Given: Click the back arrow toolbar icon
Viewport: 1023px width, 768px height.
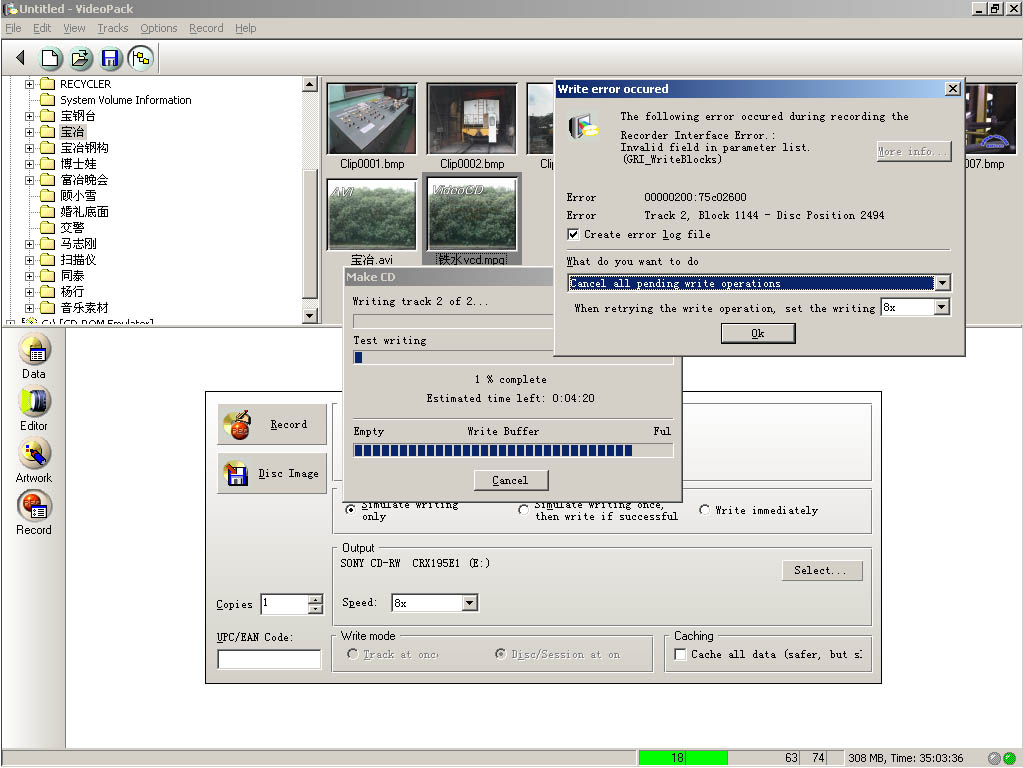Looking at the screenshot, I should [x=20, y=58].
